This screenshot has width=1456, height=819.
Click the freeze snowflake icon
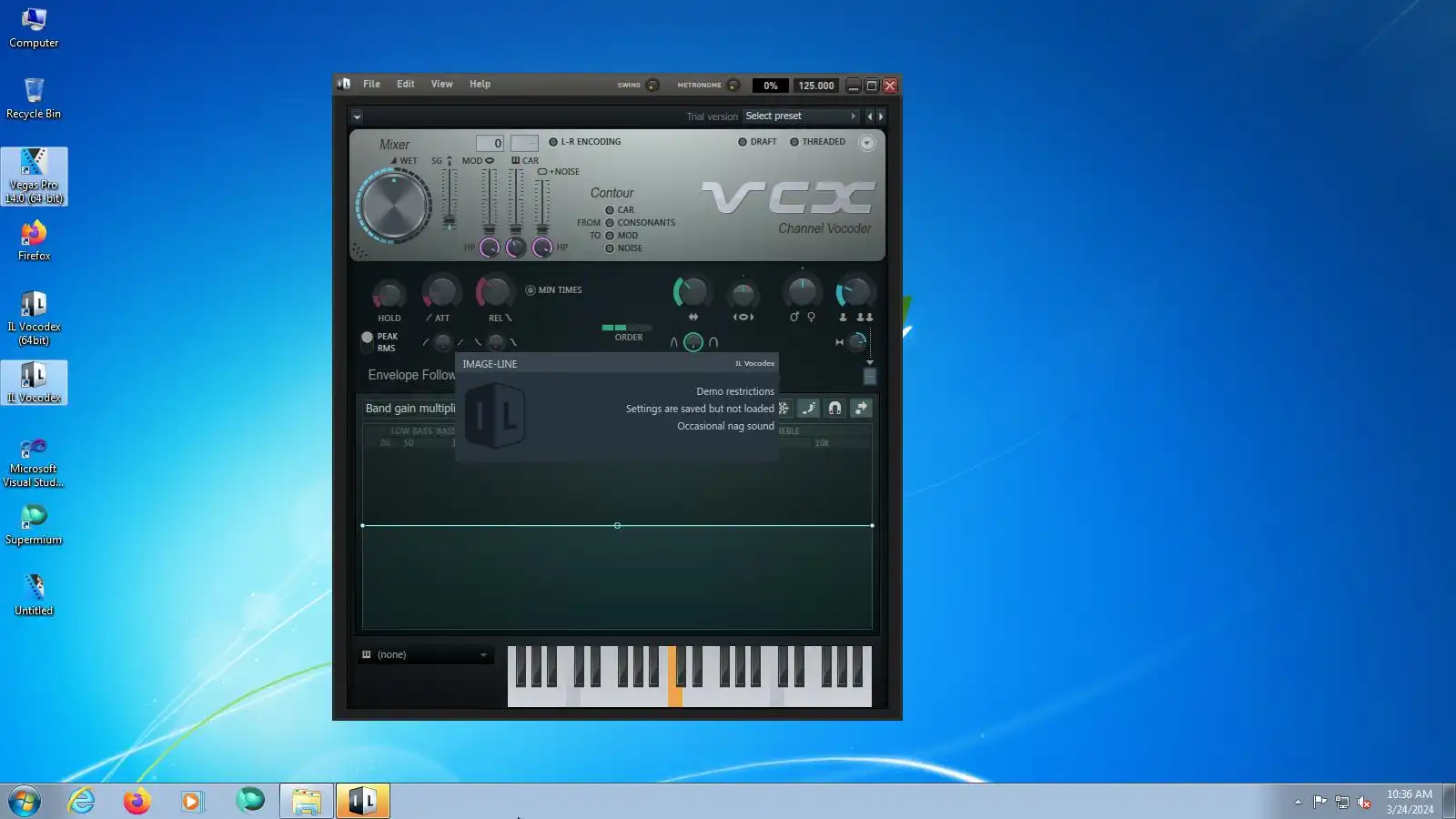pyautogui.click(x=784, y=409)
